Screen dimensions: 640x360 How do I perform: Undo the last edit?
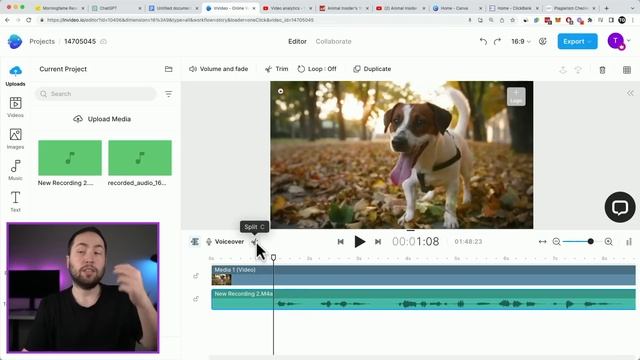coord(483,41)
